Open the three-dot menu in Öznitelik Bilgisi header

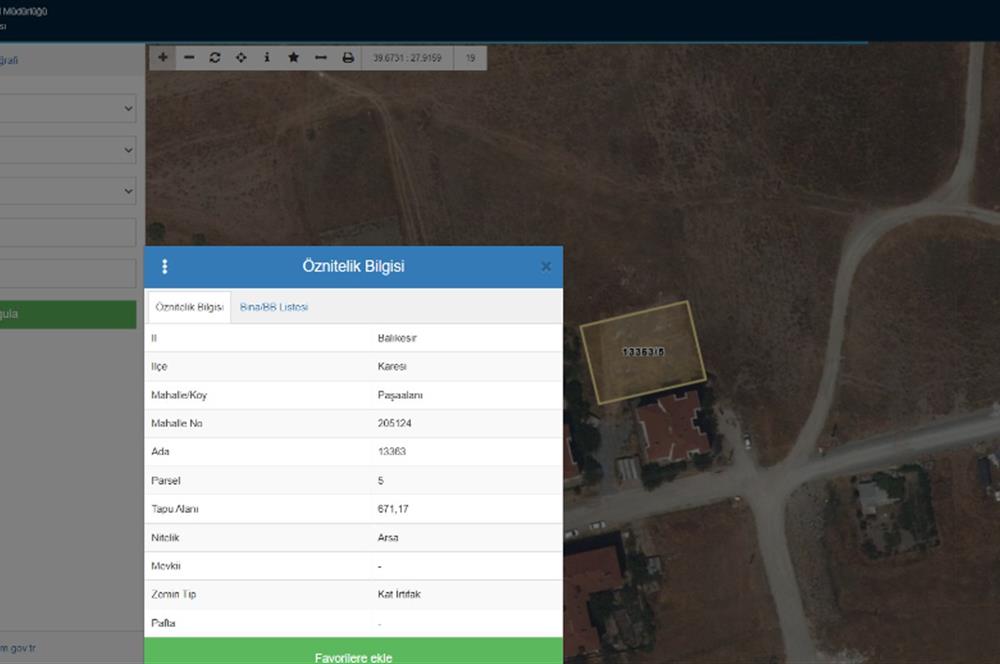click(165, 267)
